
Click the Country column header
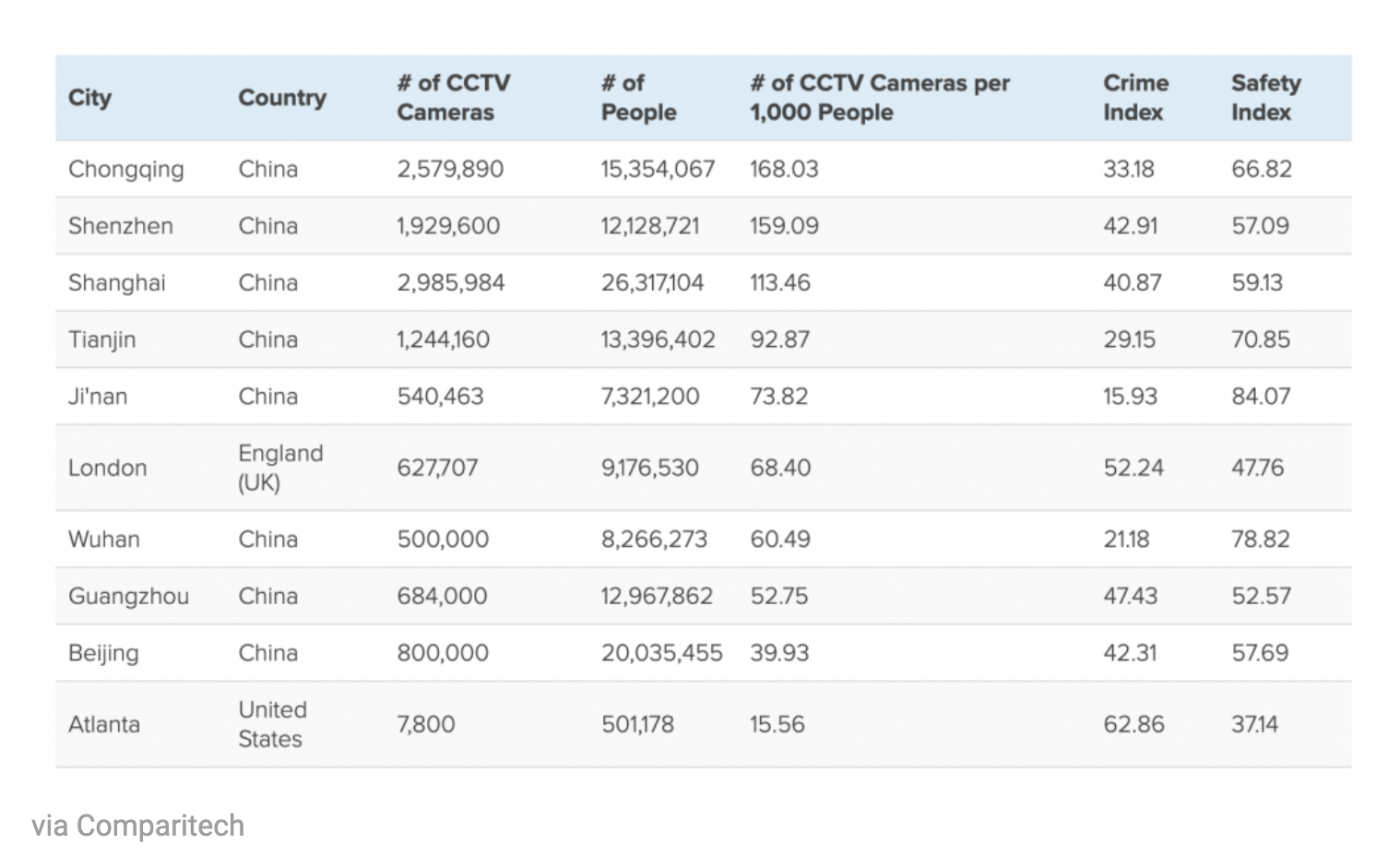(282, 98)
